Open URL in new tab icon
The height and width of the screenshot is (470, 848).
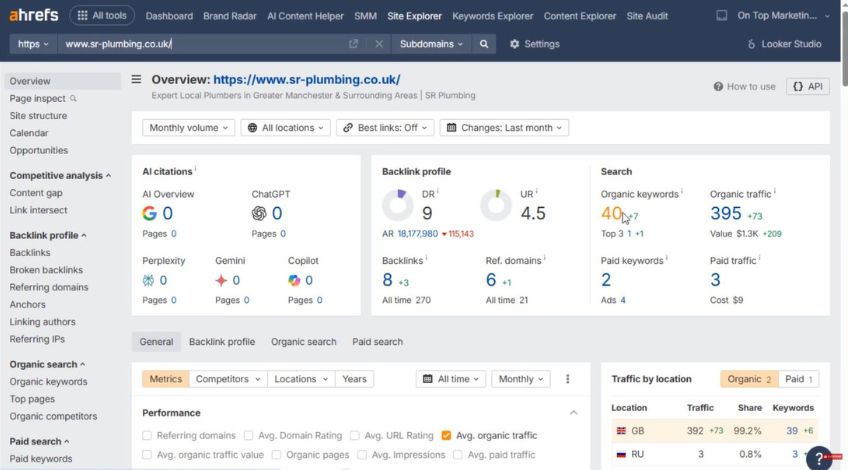[x=353, y=44]
